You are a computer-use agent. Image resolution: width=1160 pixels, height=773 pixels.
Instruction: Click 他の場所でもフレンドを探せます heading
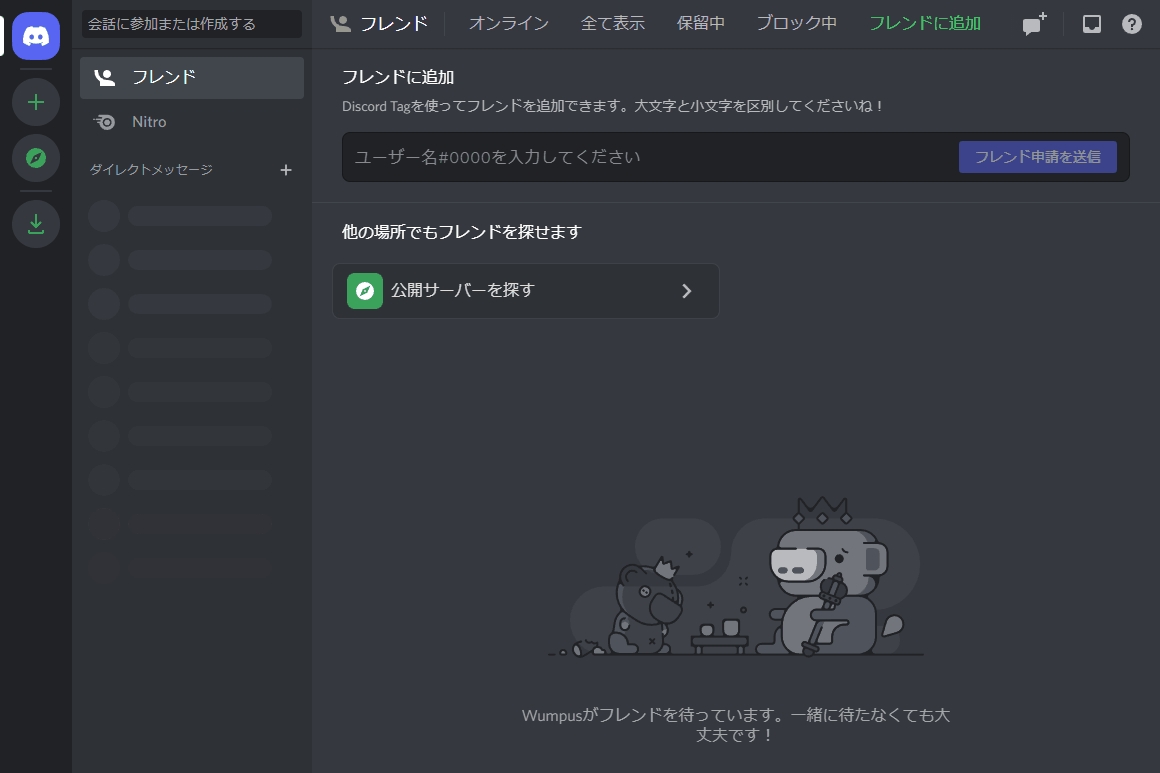[x=462, y=232]
